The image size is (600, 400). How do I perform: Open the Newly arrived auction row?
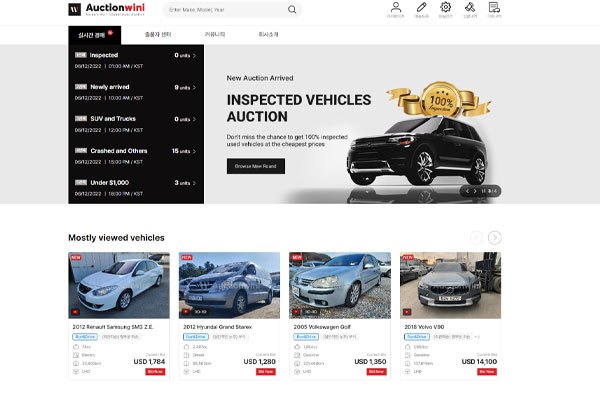point(136,92)
